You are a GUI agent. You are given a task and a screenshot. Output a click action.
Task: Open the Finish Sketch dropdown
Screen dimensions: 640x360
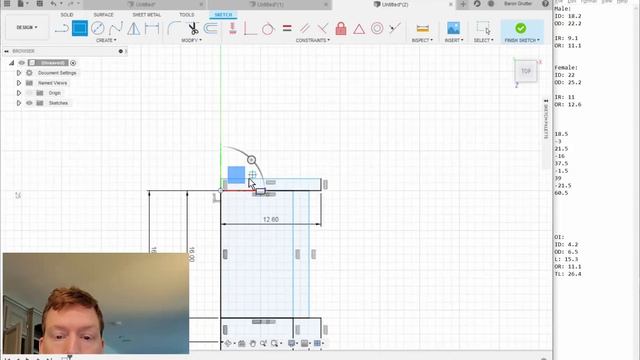[522, 40]
